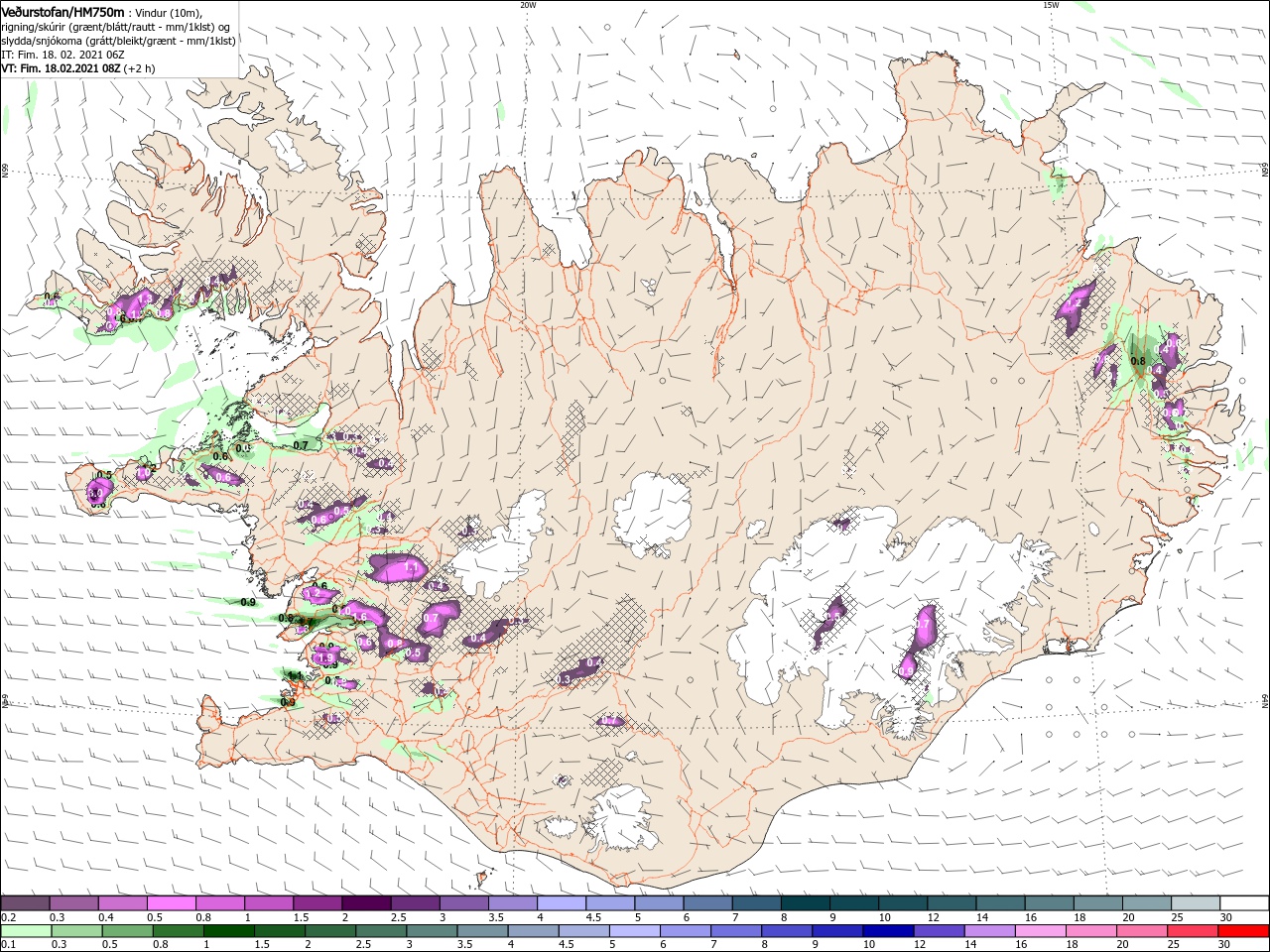Image resolution: width=1270 pixels, height=952 pixels.
Task: Click the bright red 30 mm rain swatch
Action: coord(1242,931)
